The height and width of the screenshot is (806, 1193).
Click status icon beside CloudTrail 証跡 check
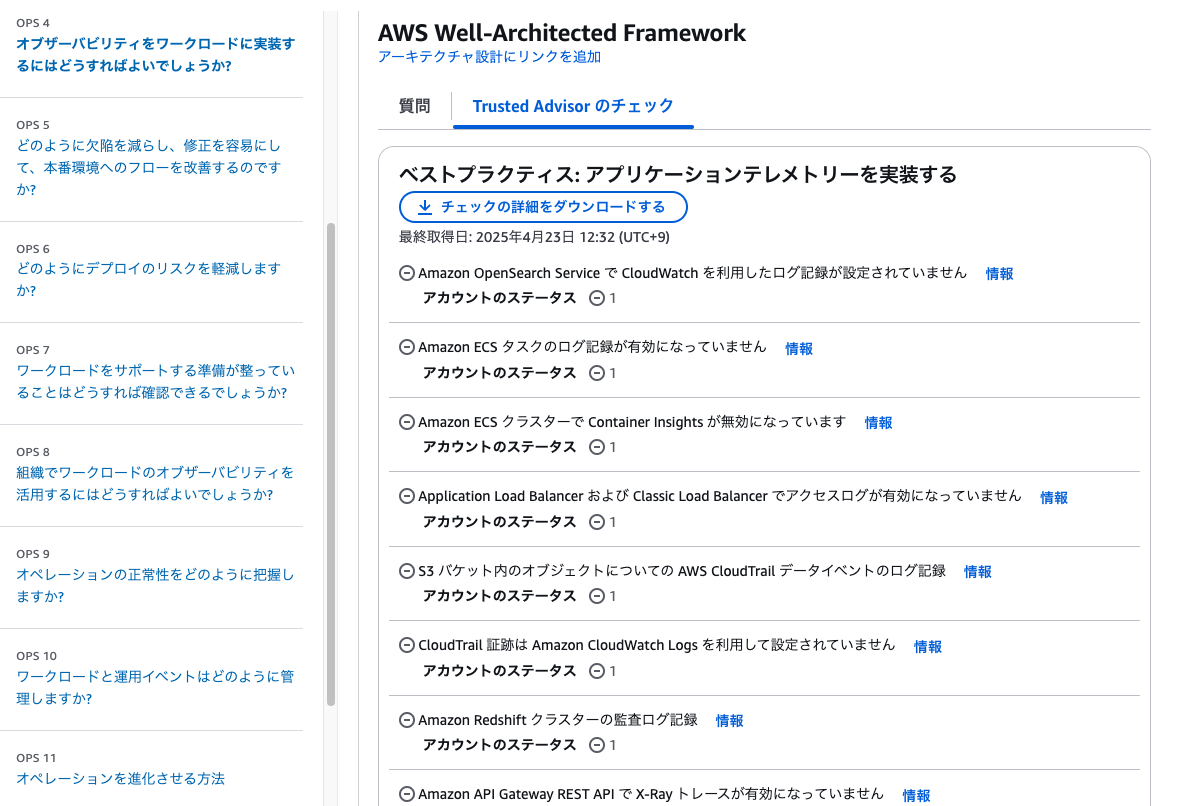pyautogui.click(x=407, y=645)
